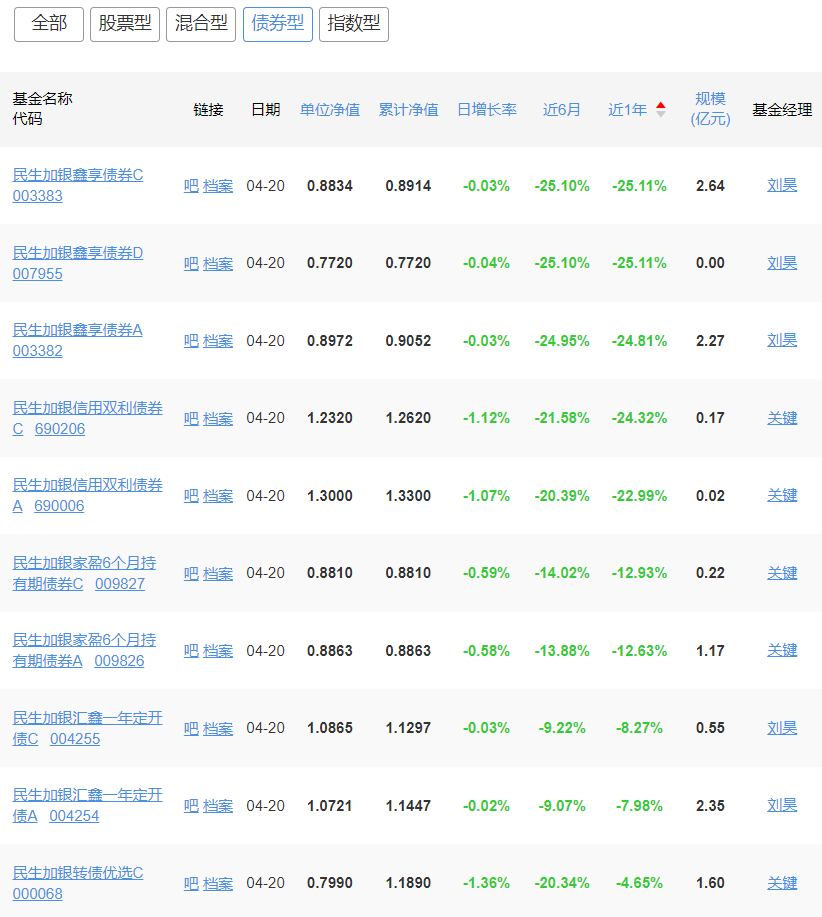Viewport: 822px width, 917px height.
Task: Open 档案 for 民生加银鑫享债券A
Action: pyautogui.click(x=217, y=341)
